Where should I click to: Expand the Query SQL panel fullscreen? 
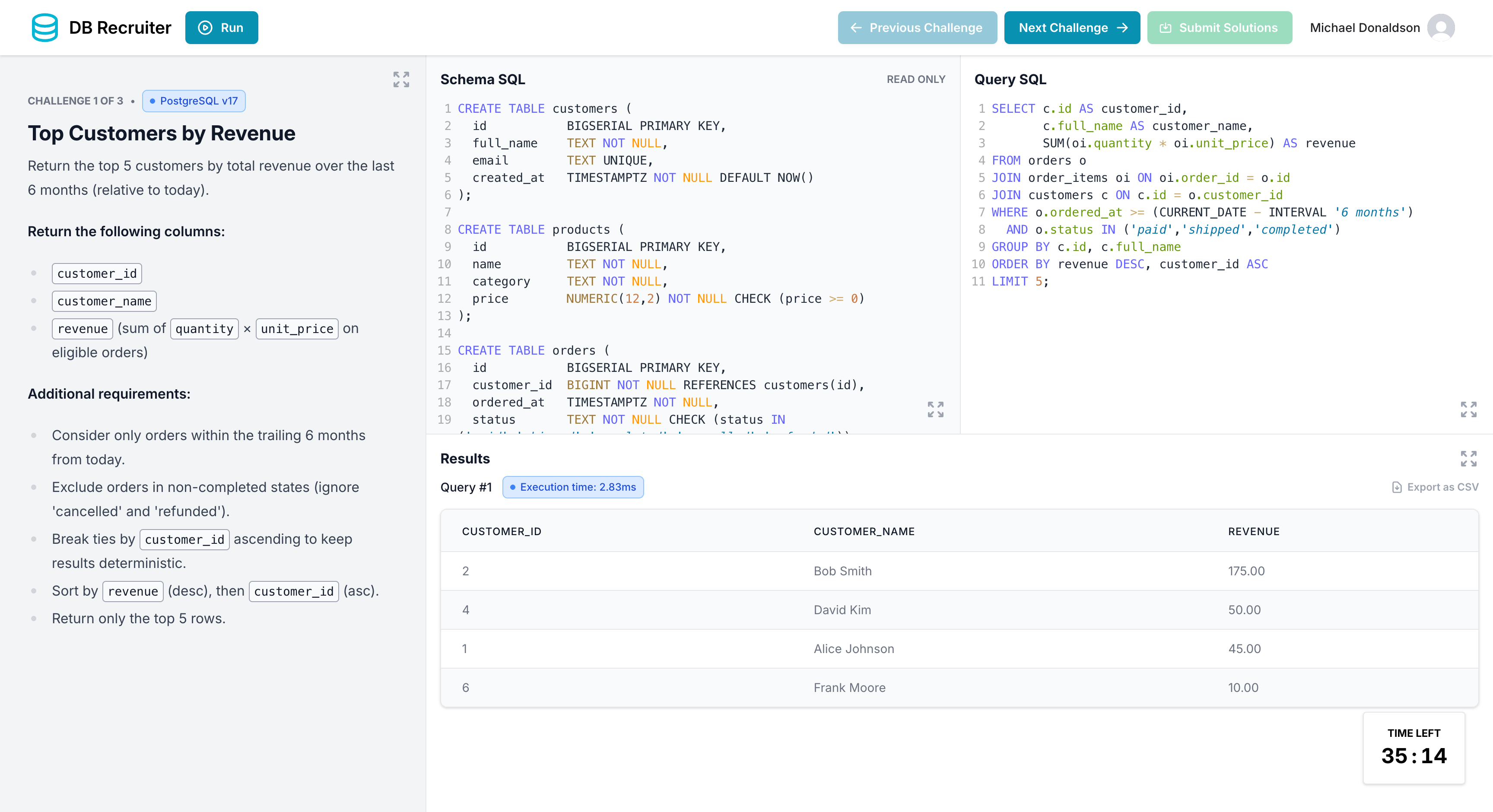(1469, 409)
